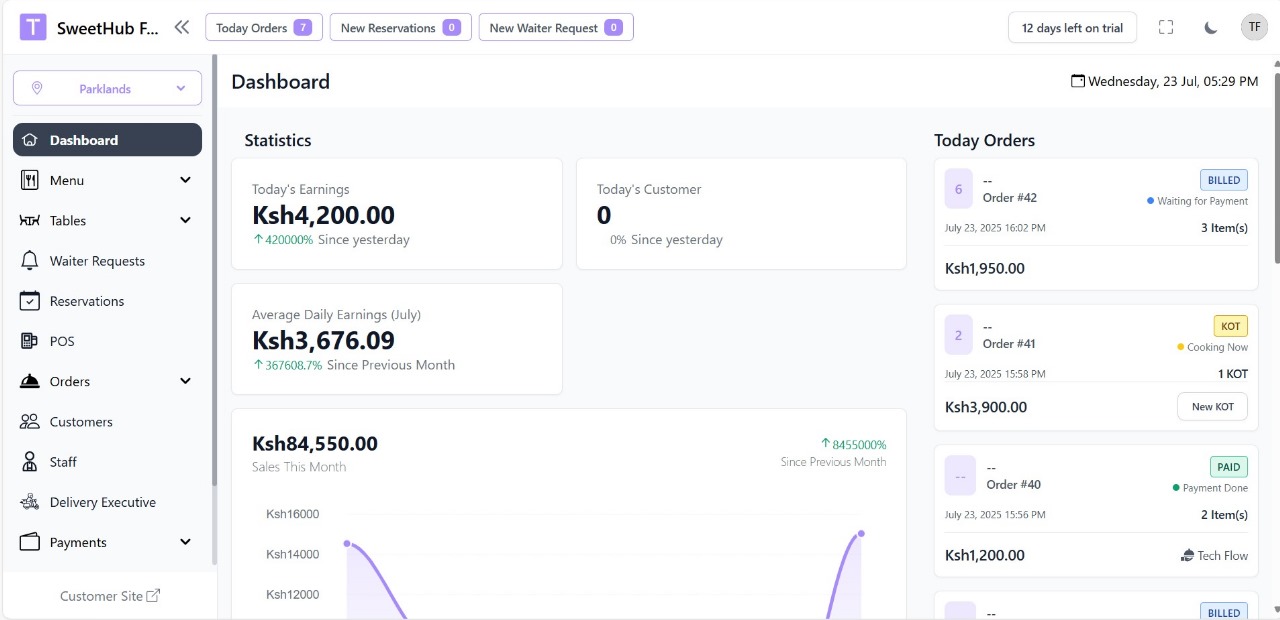Viewport: 1280px width, 620px height.
Task: Click the New Reservations button
Action: click(x=400, y=28)
